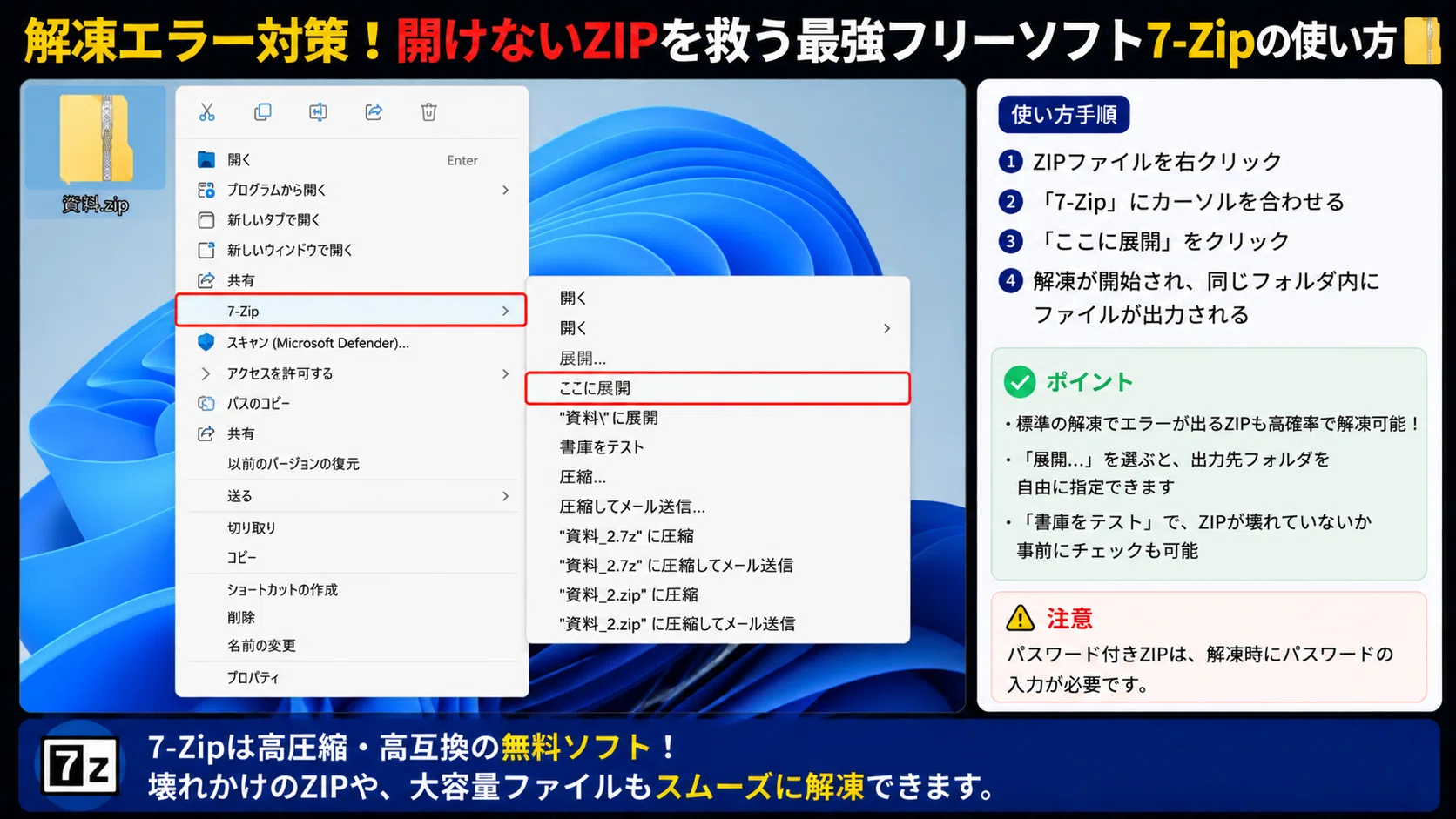Click the icon beside プログラムから開く
Image resolution: width=1456 pixels, height=819 pixels.
[206, 190]
